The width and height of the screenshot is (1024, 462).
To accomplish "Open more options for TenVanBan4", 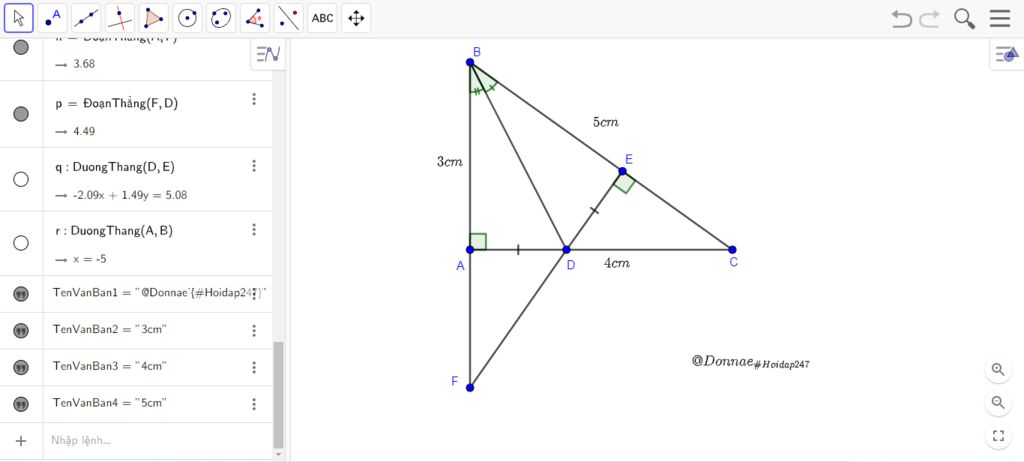I will point(254,404).
